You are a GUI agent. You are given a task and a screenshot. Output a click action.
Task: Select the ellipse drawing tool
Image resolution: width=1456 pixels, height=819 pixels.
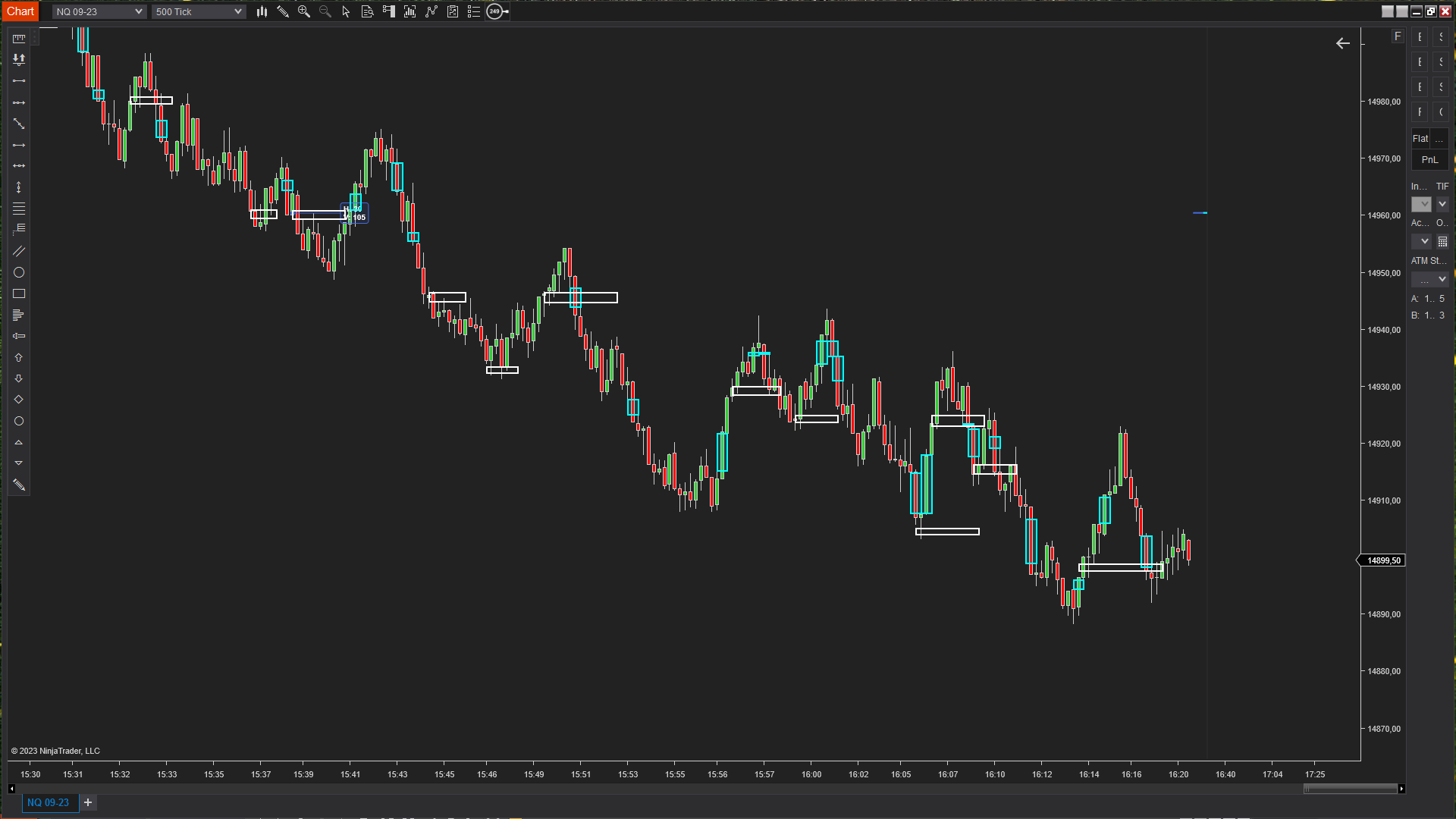click(19, 272)
